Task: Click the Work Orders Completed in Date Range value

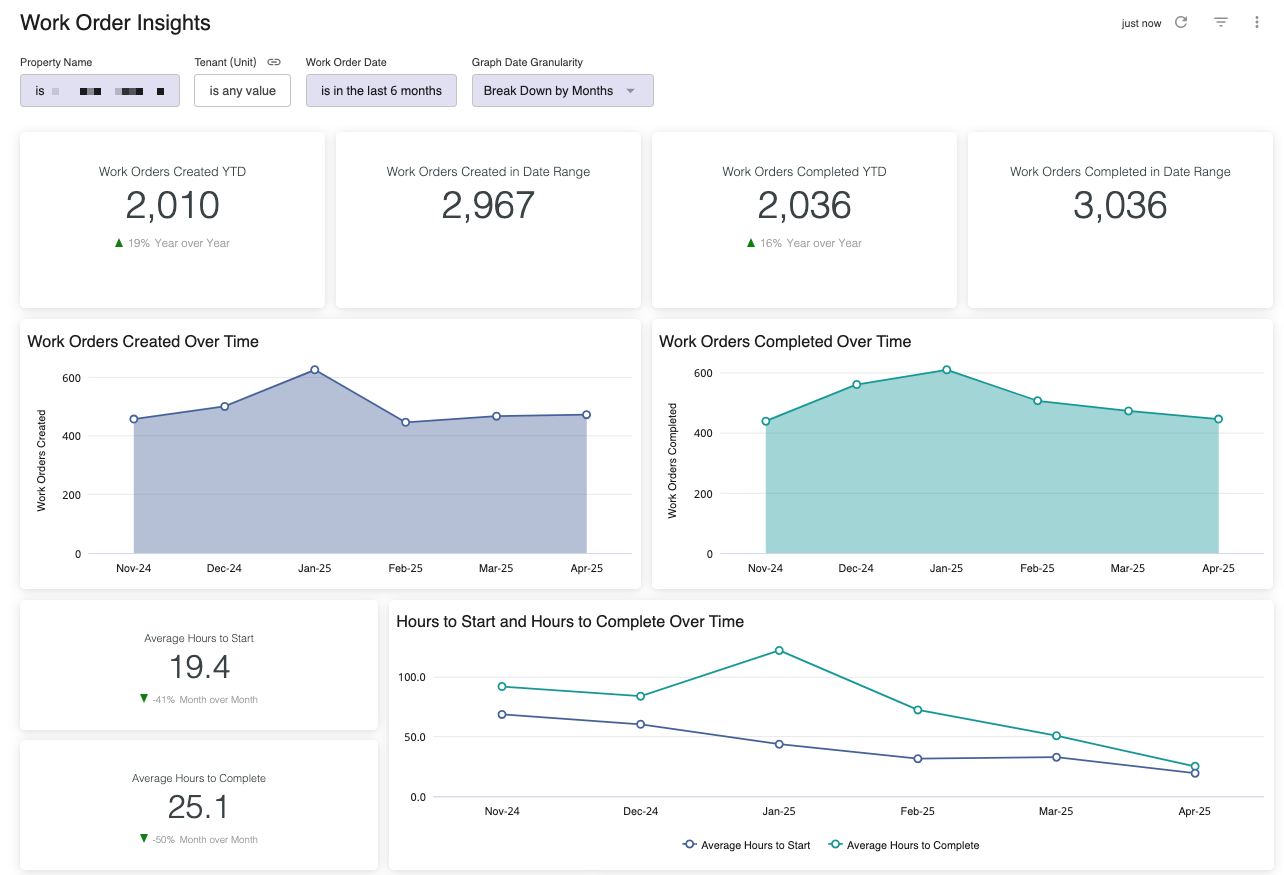Action: 1120,205
